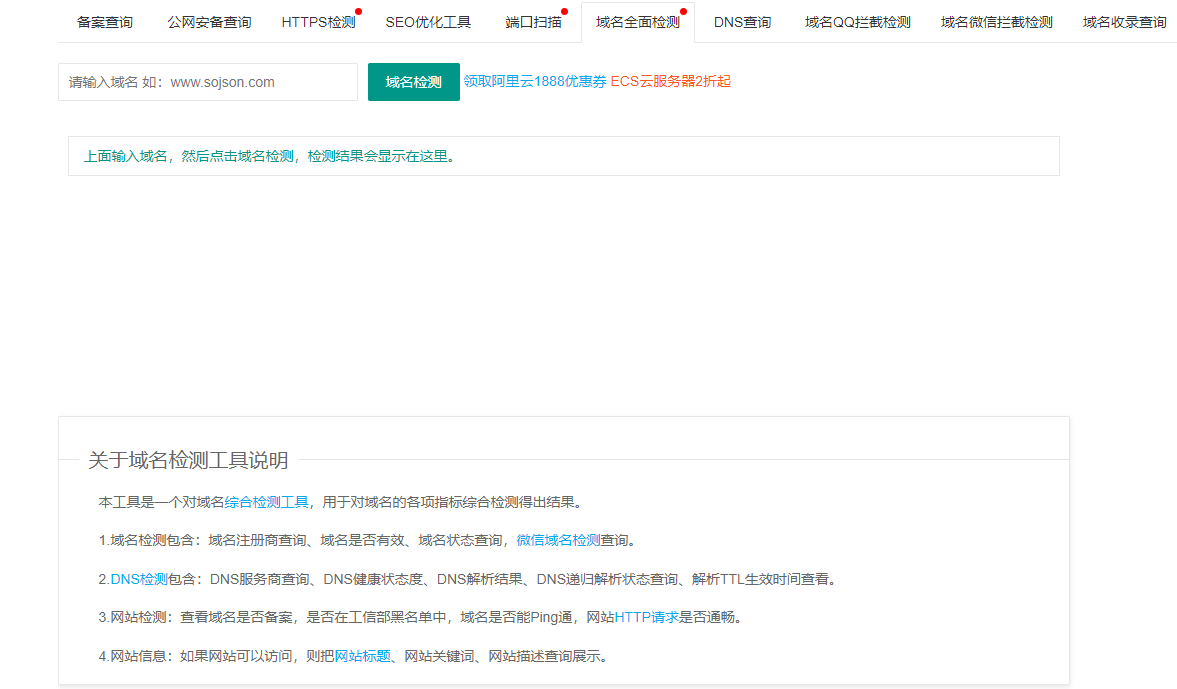The image size is (1177, 689).
Task: Switch to DNS查询 tab
Action: 742,22
